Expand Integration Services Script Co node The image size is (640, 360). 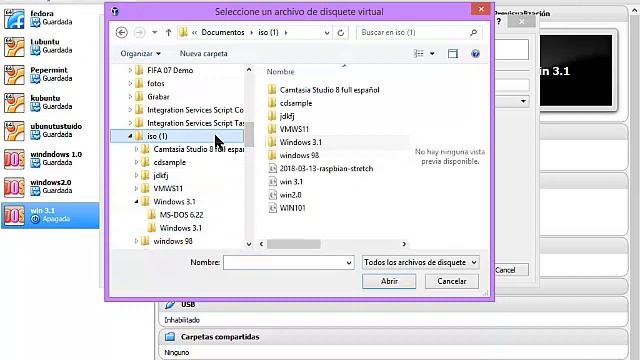(130, 110)
